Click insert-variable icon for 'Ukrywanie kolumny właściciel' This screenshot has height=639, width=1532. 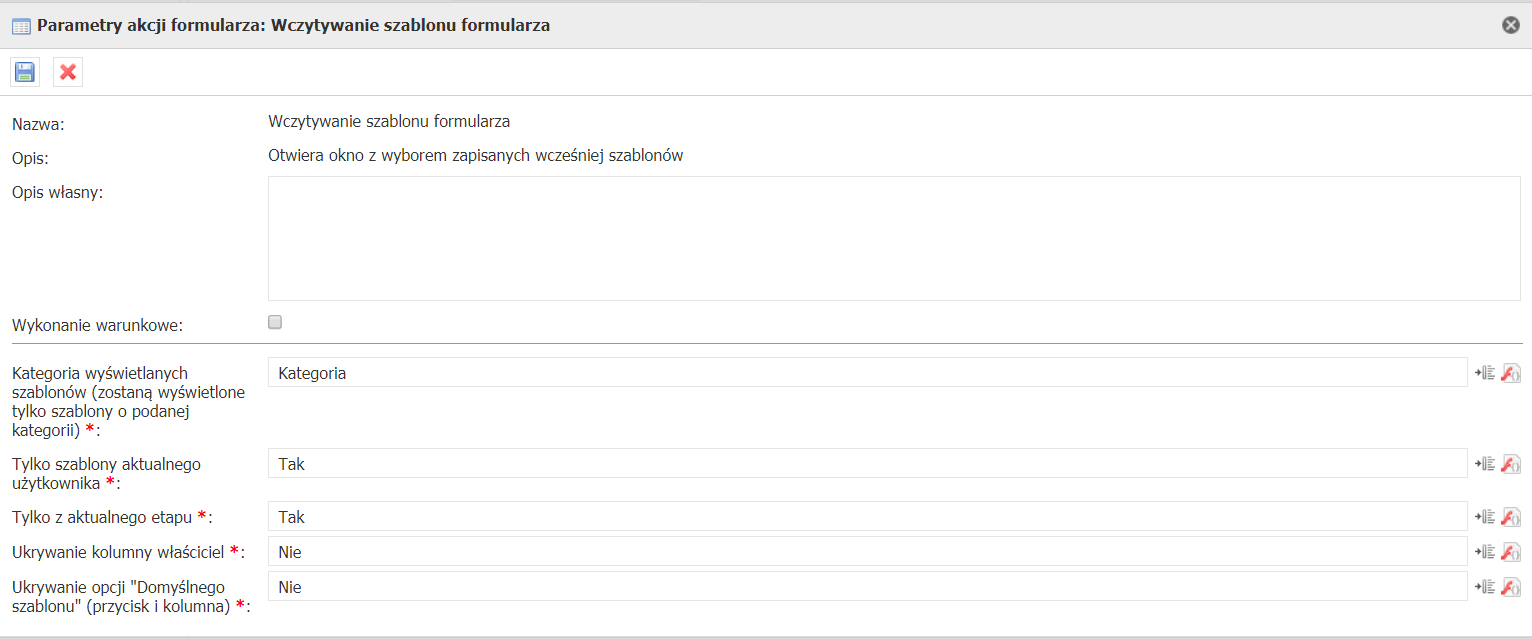tap(1485, 552)
